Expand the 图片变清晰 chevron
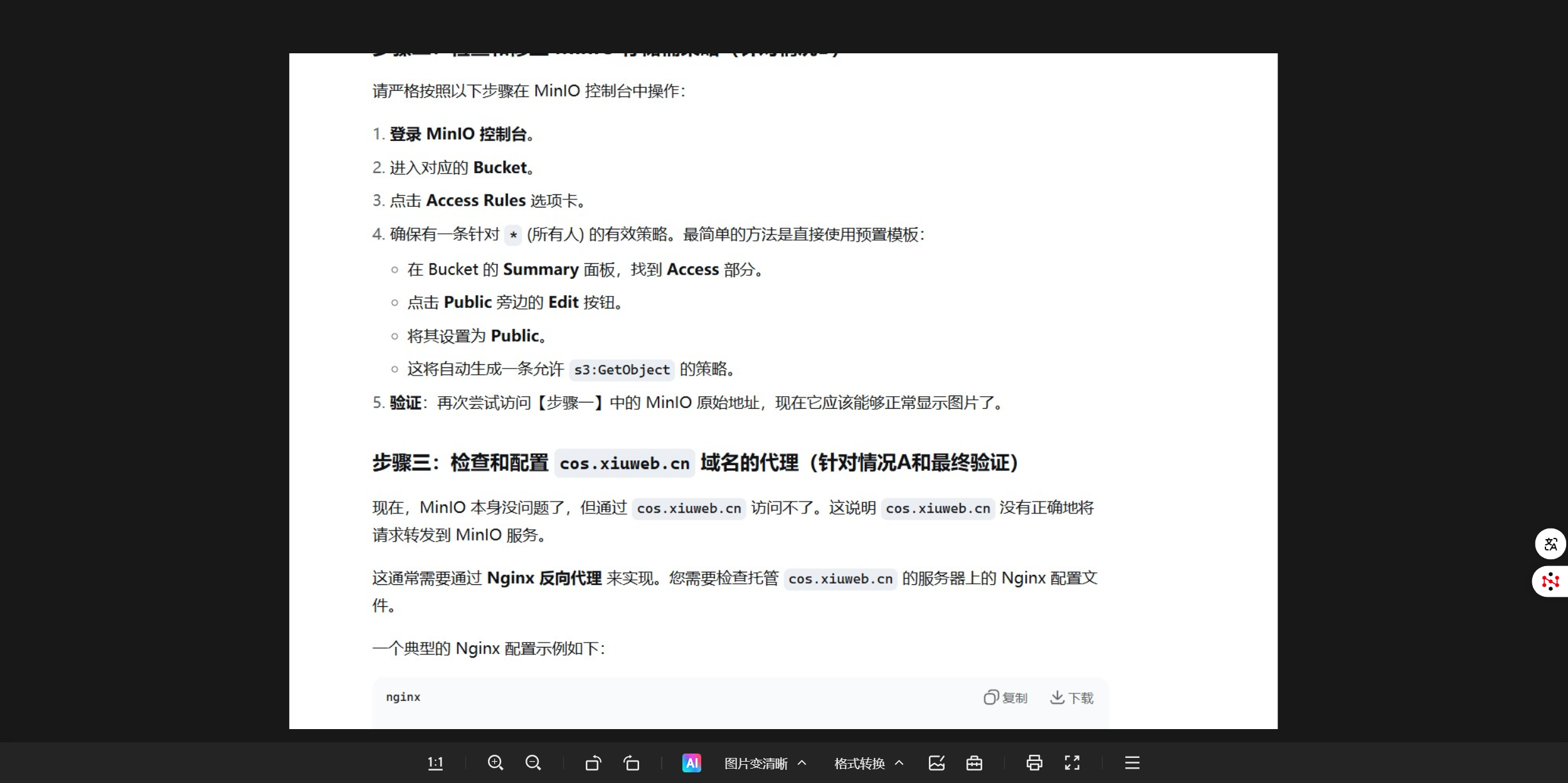The height and width of the screenshot is (783, 1568). pyautogui.click(x=802, y=763)
